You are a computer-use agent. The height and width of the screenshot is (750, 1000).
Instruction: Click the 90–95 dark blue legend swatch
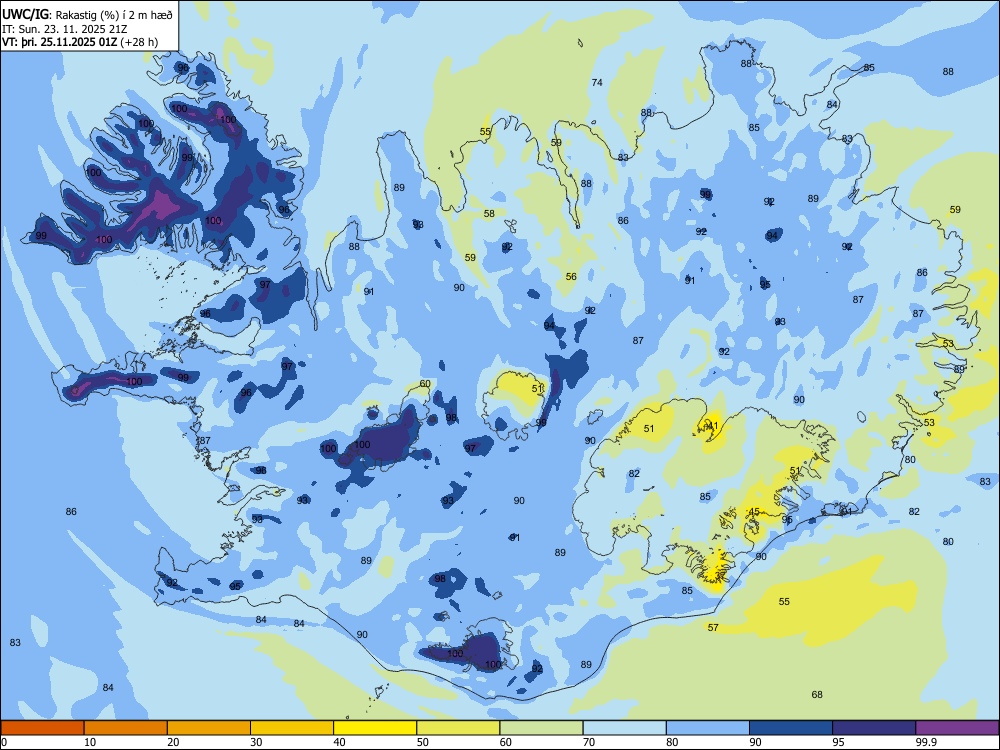pos(791,728)
